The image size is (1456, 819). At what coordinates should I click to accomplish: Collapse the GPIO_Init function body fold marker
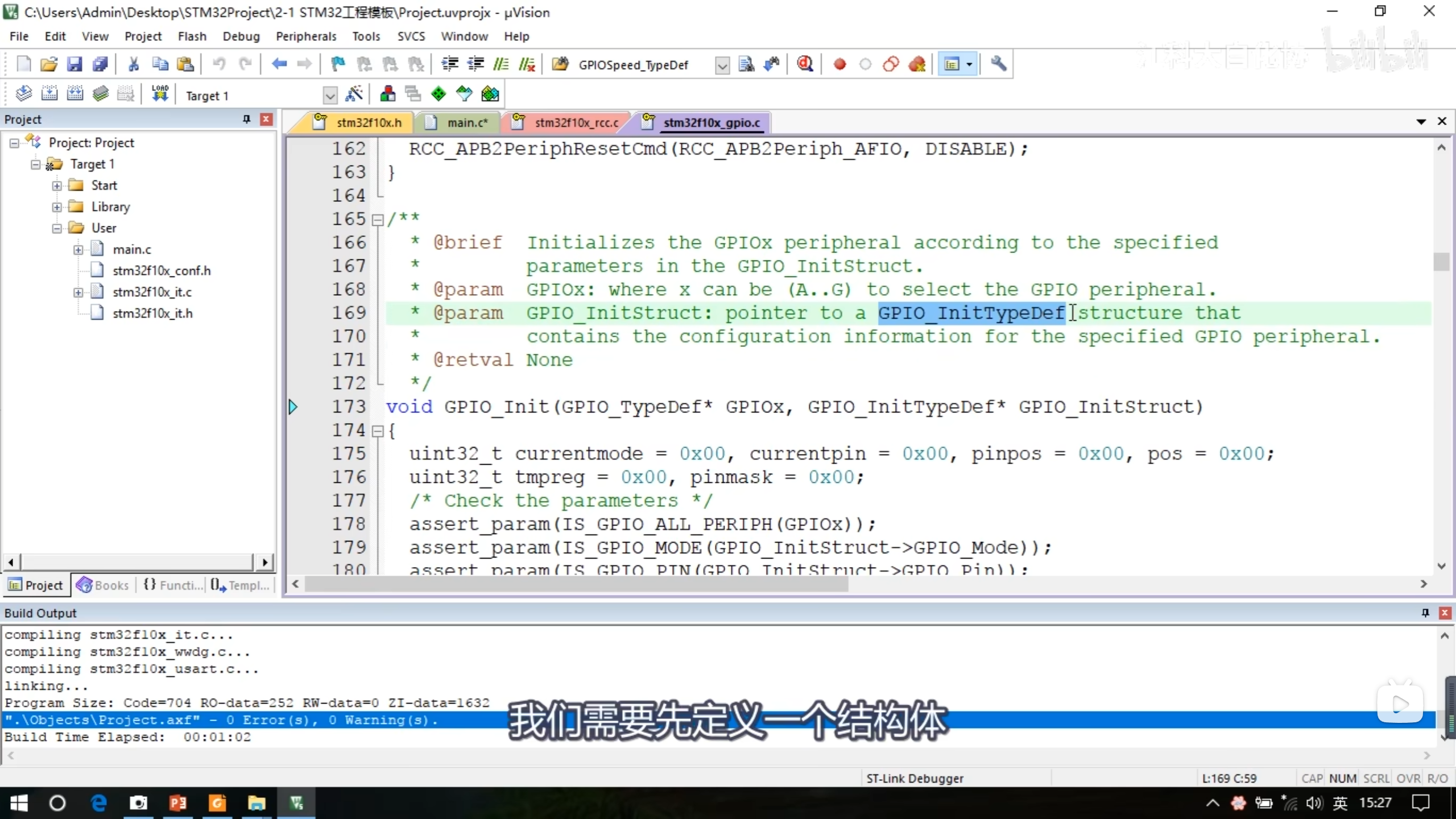(x=378, y=431)
